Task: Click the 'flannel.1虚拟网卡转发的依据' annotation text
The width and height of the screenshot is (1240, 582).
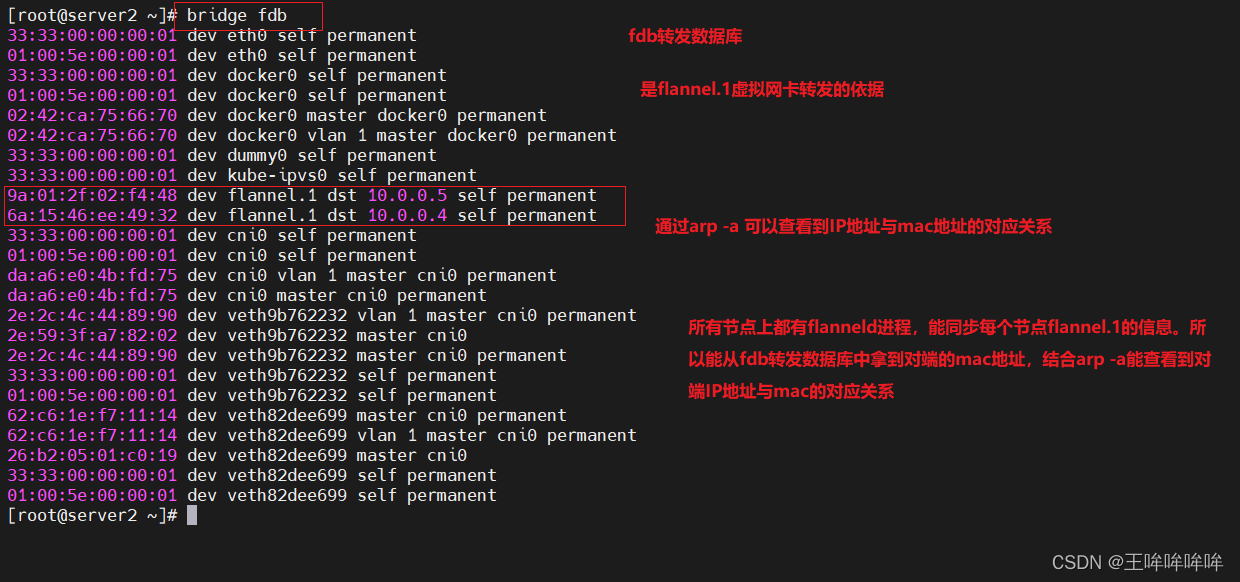Action: pyautogui.click(x=762, y=89)
